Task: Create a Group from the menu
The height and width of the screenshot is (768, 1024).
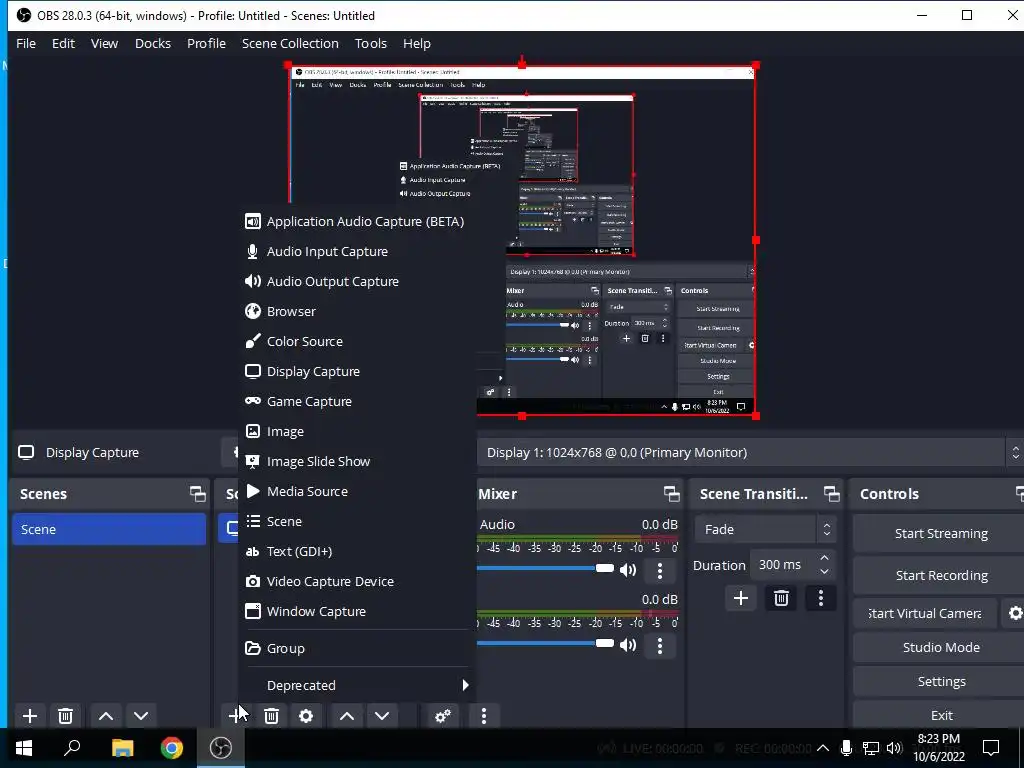Action: 357,648
